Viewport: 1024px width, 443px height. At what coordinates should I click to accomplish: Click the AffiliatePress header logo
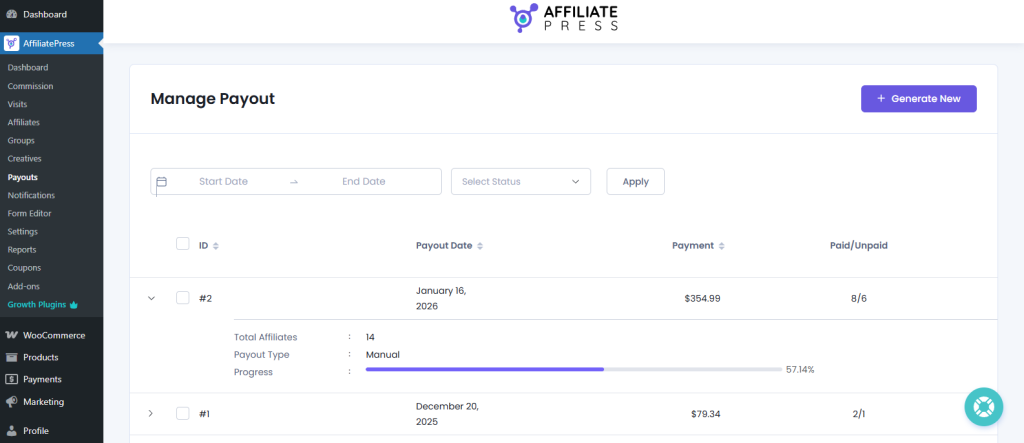coord(564,18)
